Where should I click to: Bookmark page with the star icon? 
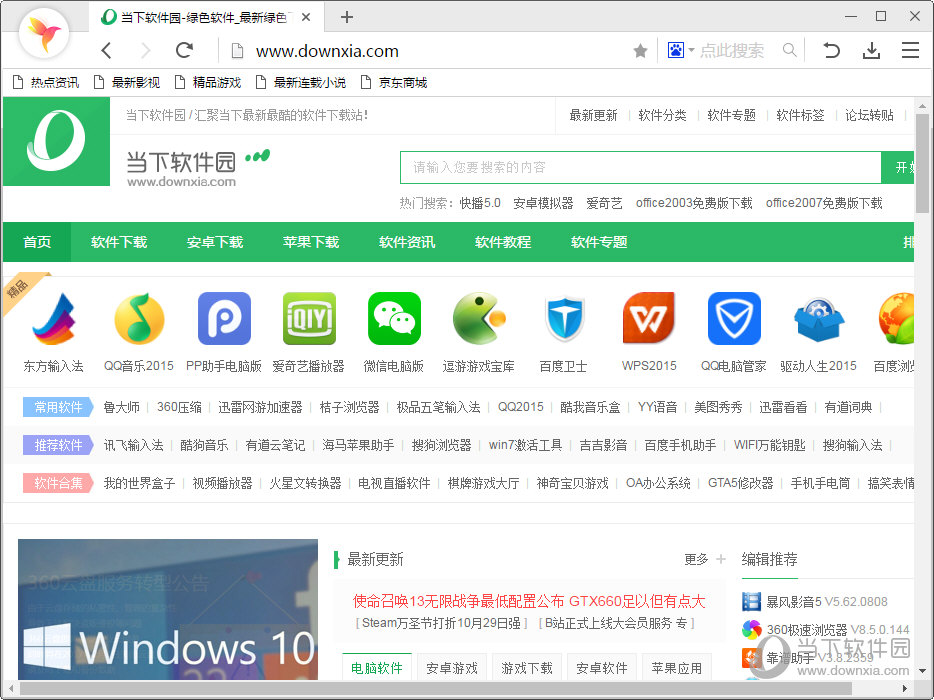pyautogui.click(x=640, y=51)
